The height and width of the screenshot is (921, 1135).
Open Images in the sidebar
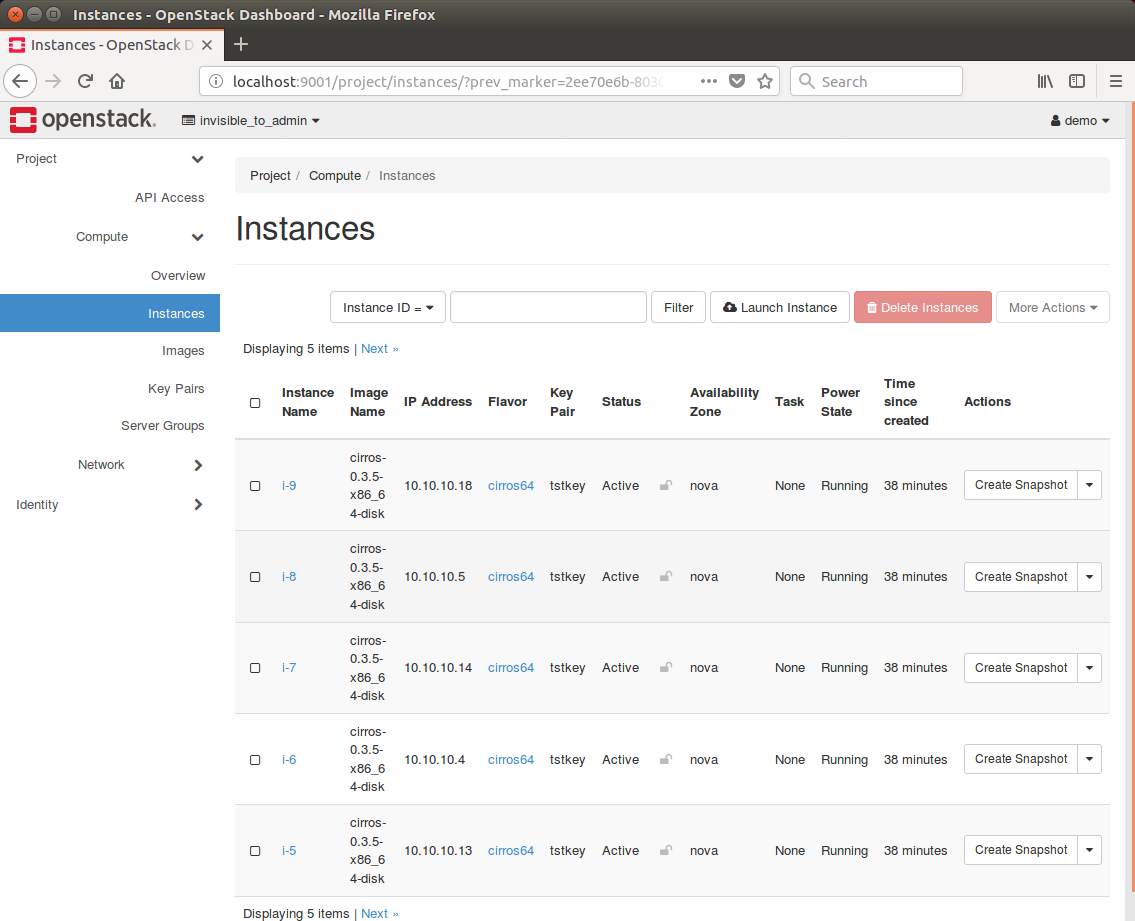click(x=183, y=350)
